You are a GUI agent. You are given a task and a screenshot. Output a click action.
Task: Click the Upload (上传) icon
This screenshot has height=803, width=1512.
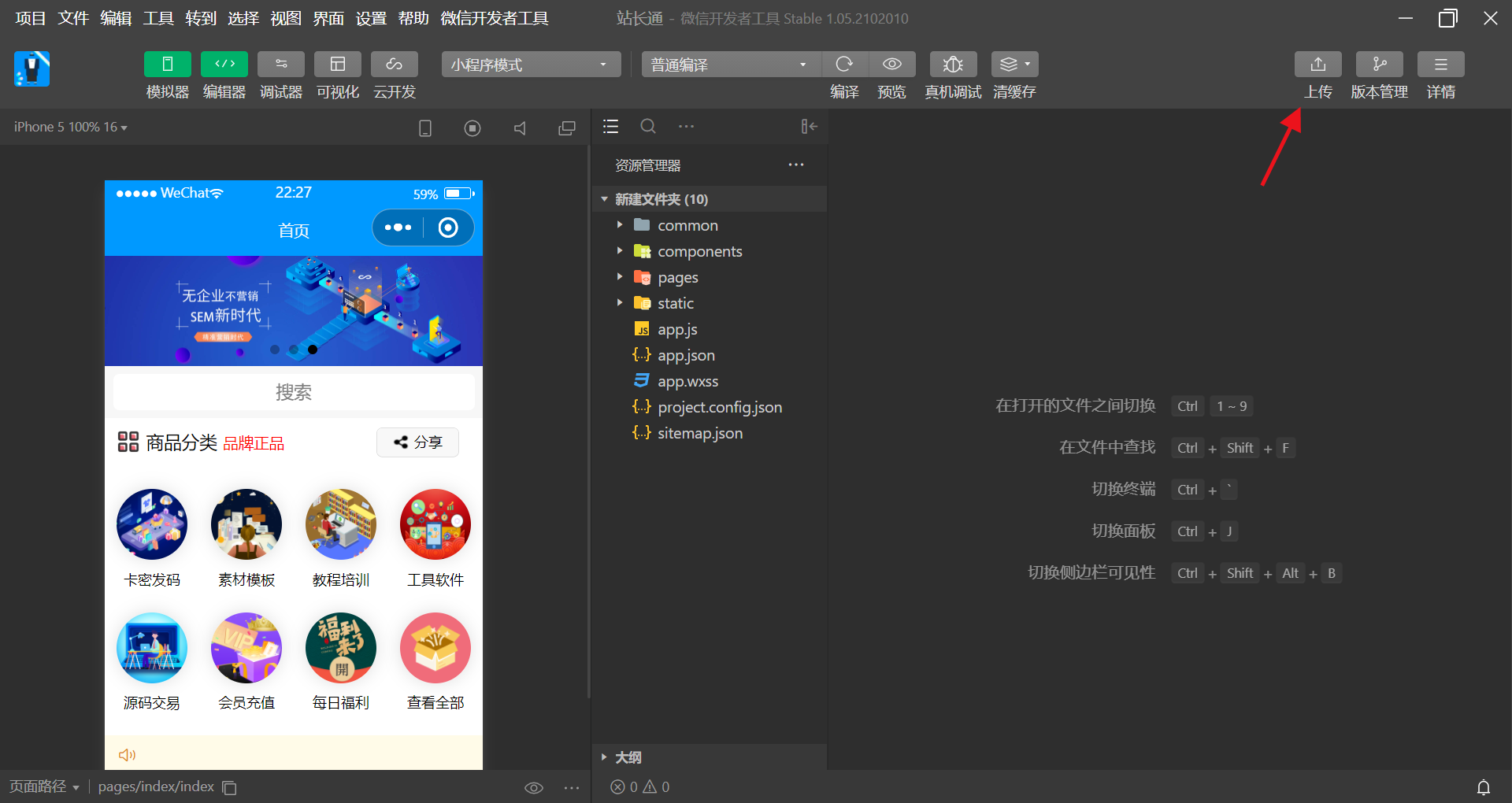(1318, 65)
